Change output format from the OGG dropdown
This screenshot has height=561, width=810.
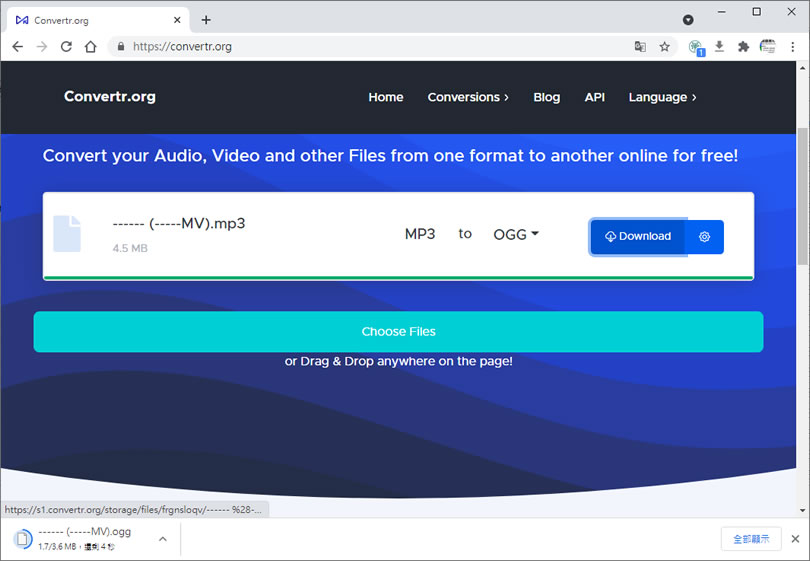point(516,235)
